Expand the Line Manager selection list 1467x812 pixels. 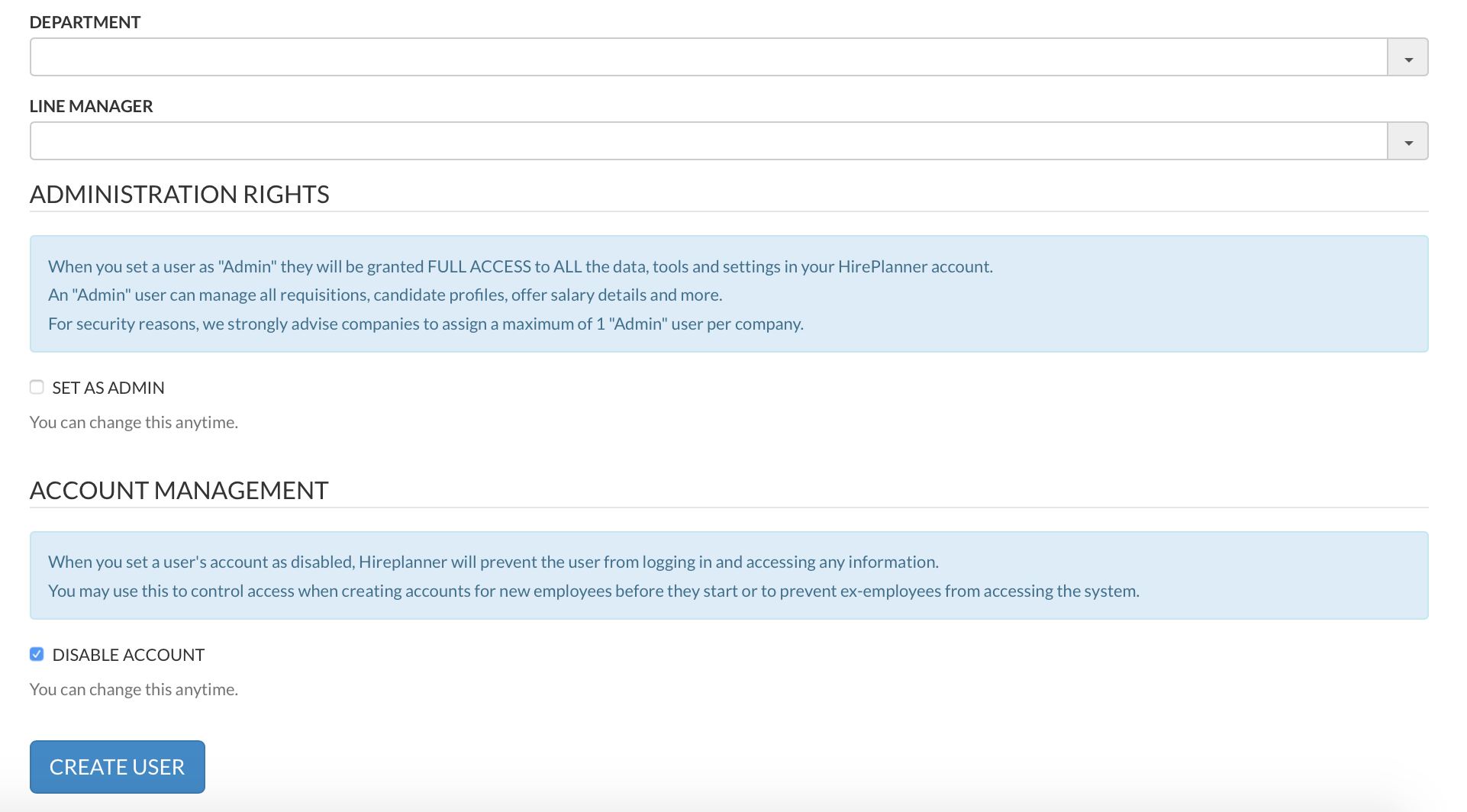pyautogui.click(x=1407, y=140)
